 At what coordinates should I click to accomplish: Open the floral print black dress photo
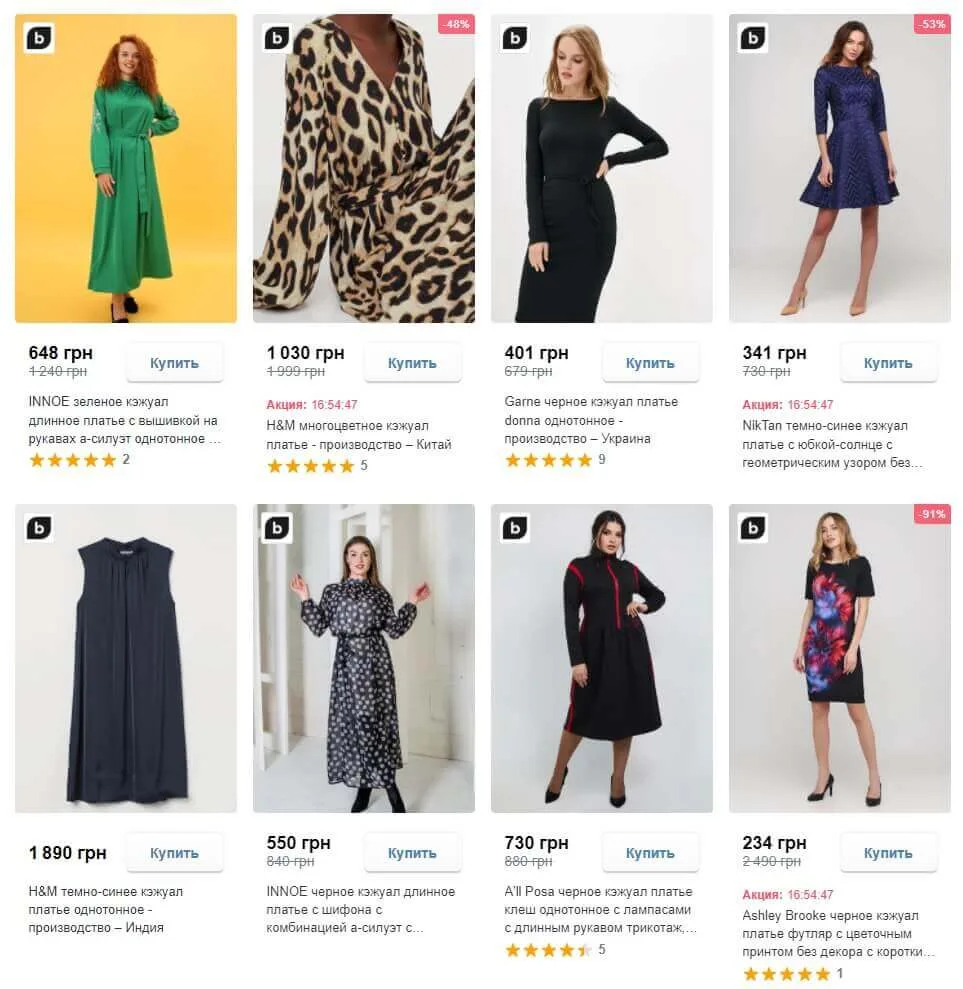840,660
